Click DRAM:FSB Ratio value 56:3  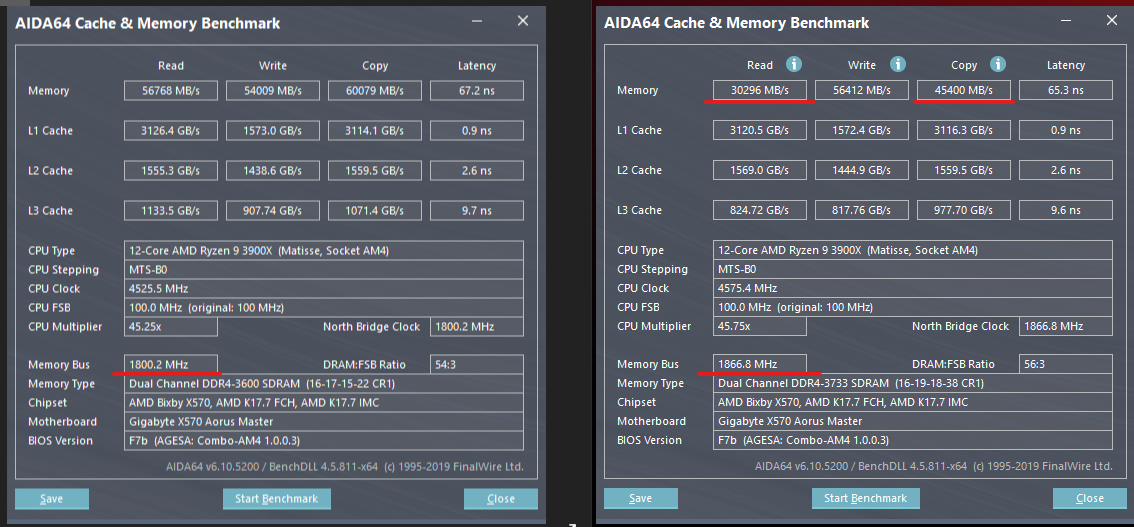coord(1066,364)
